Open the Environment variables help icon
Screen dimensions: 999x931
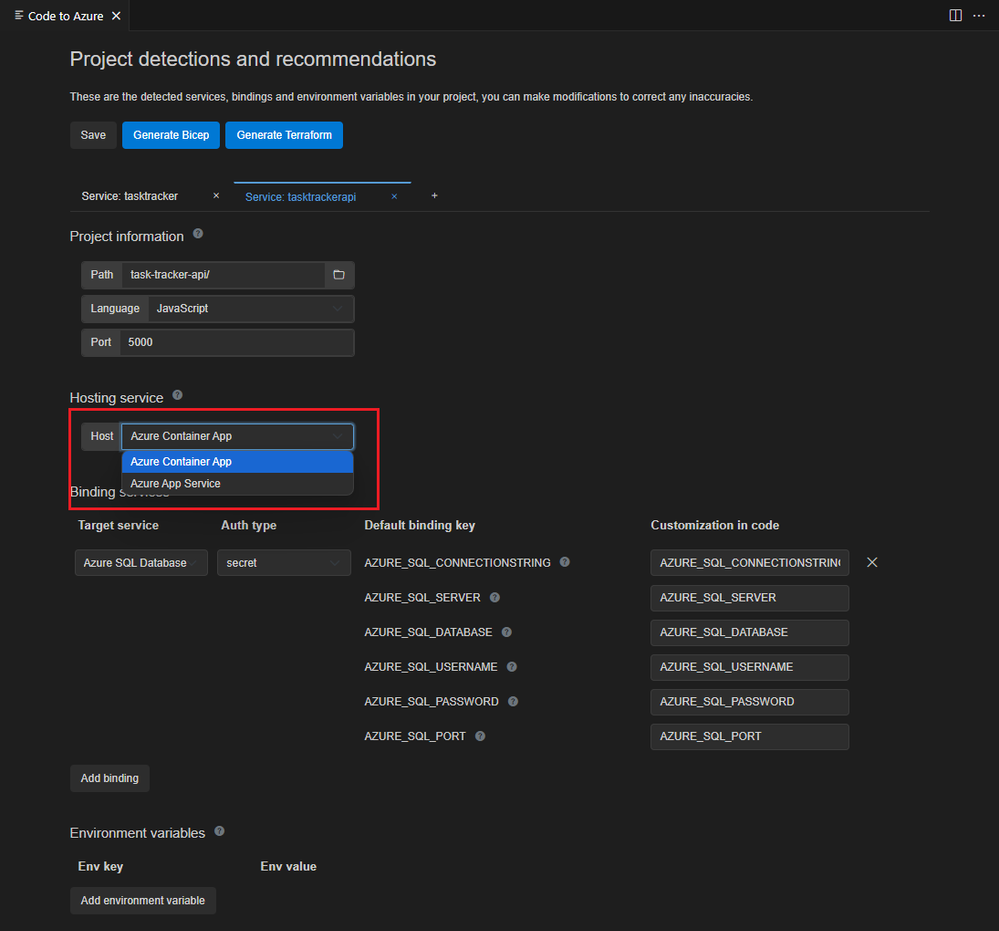click(x=219, y=831)
